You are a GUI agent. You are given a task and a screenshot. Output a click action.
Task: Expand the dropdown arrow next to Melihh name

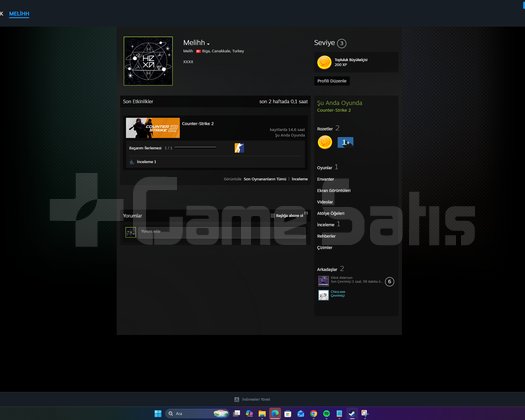[x=208, y=44]
